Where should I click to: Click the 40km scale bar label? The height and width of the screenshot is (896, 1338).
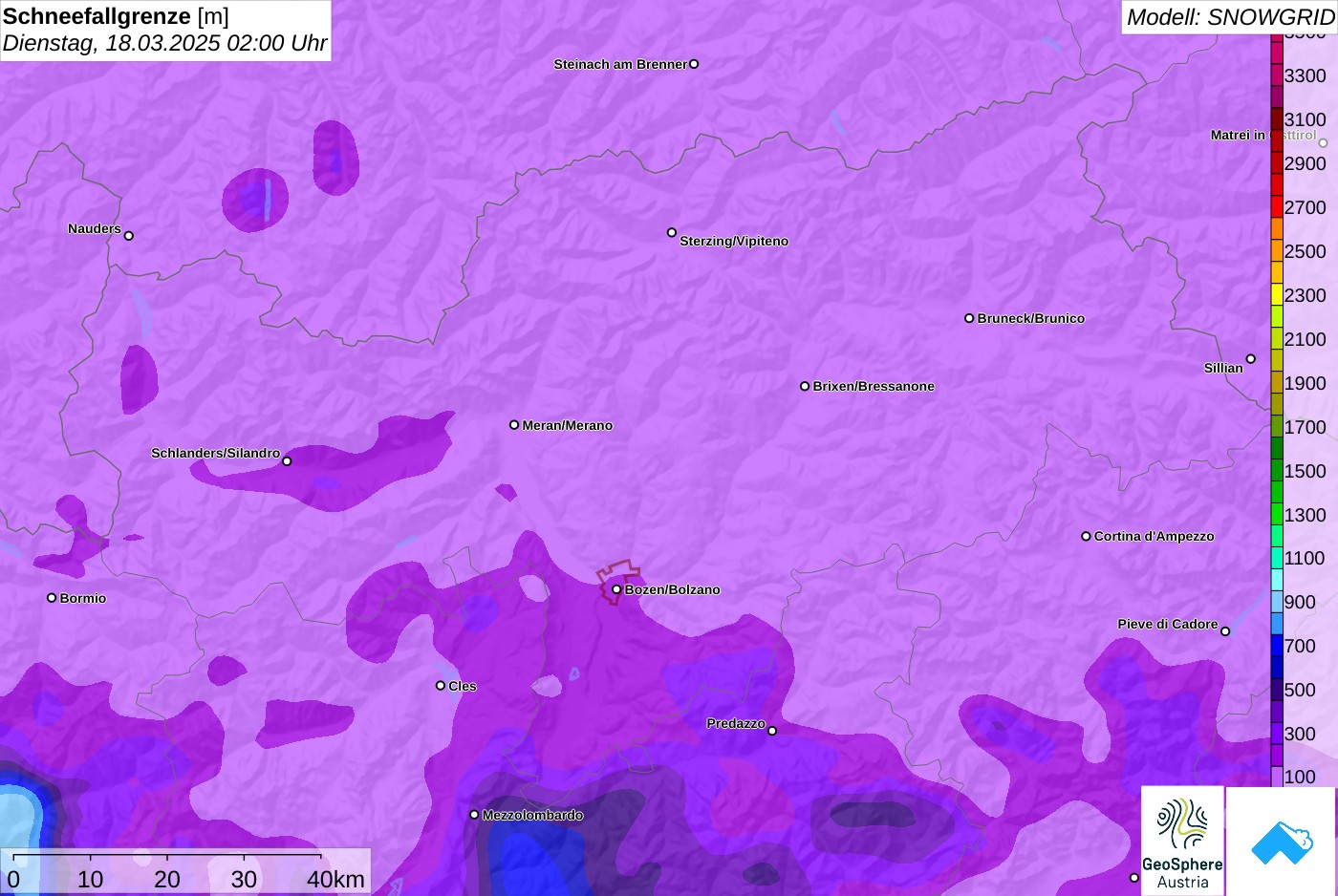tap(335, 880)
